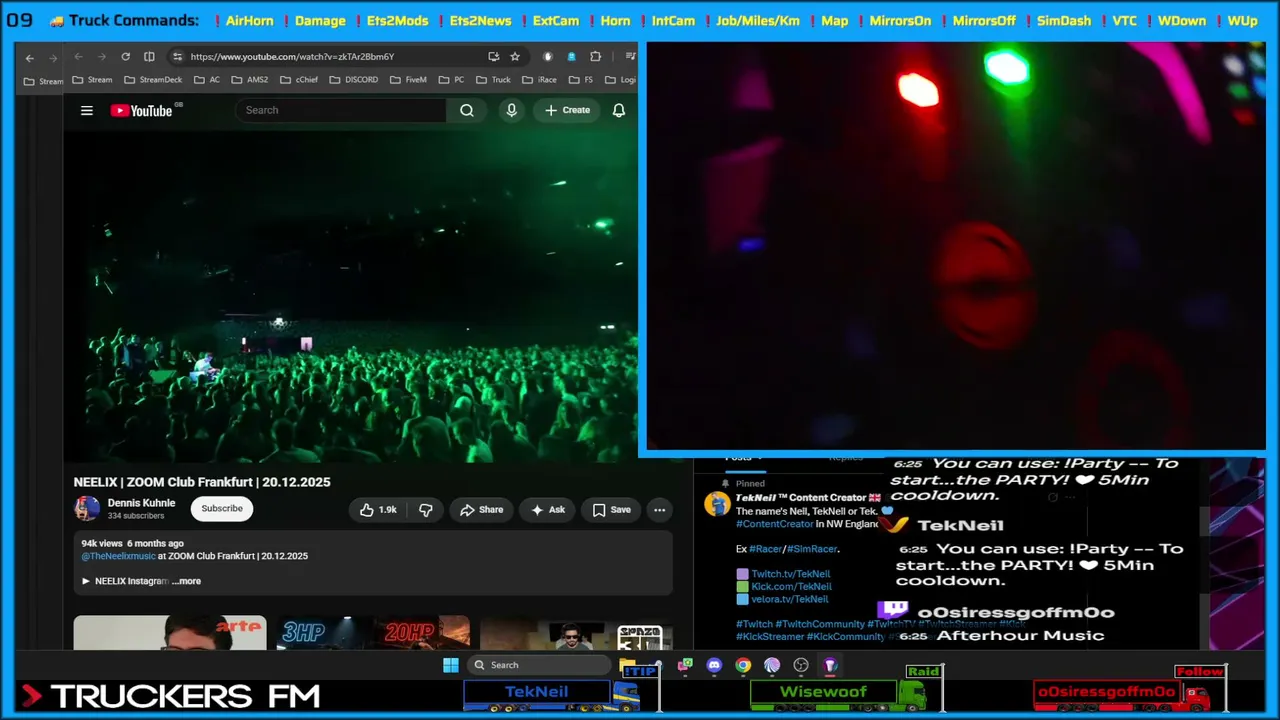The height and width of the screenshot is (720, 1280).
Task: Toggle the browser split view icon
Action: coord(149,57)
